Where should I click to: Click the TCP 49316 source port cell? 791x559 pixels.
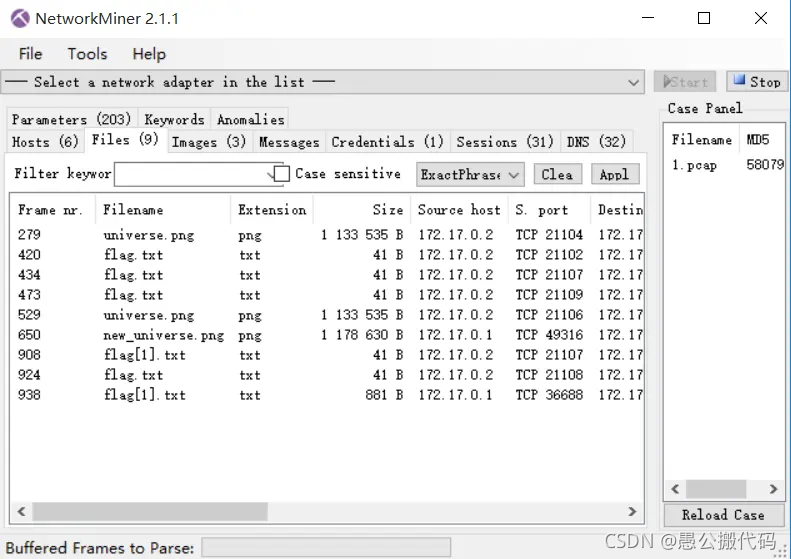[x=549, y=335]
